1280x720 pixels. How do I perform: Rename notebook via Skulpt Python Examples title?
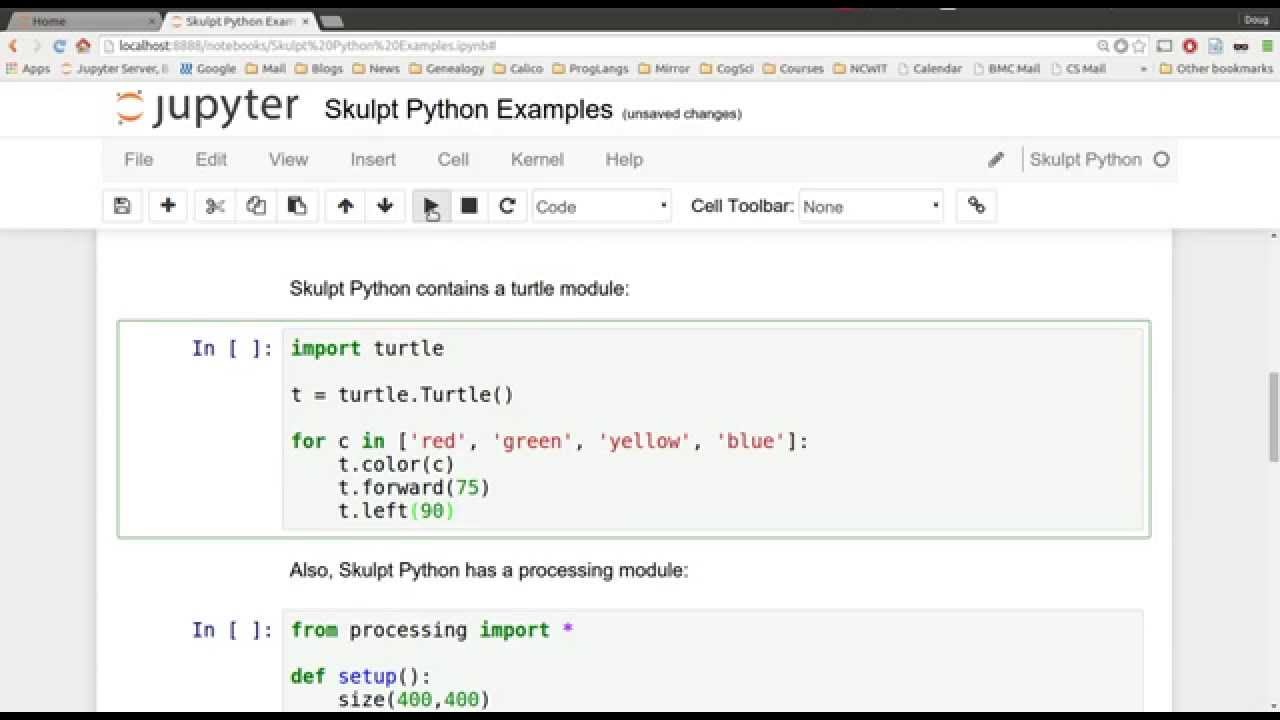(x=468, y=109)
